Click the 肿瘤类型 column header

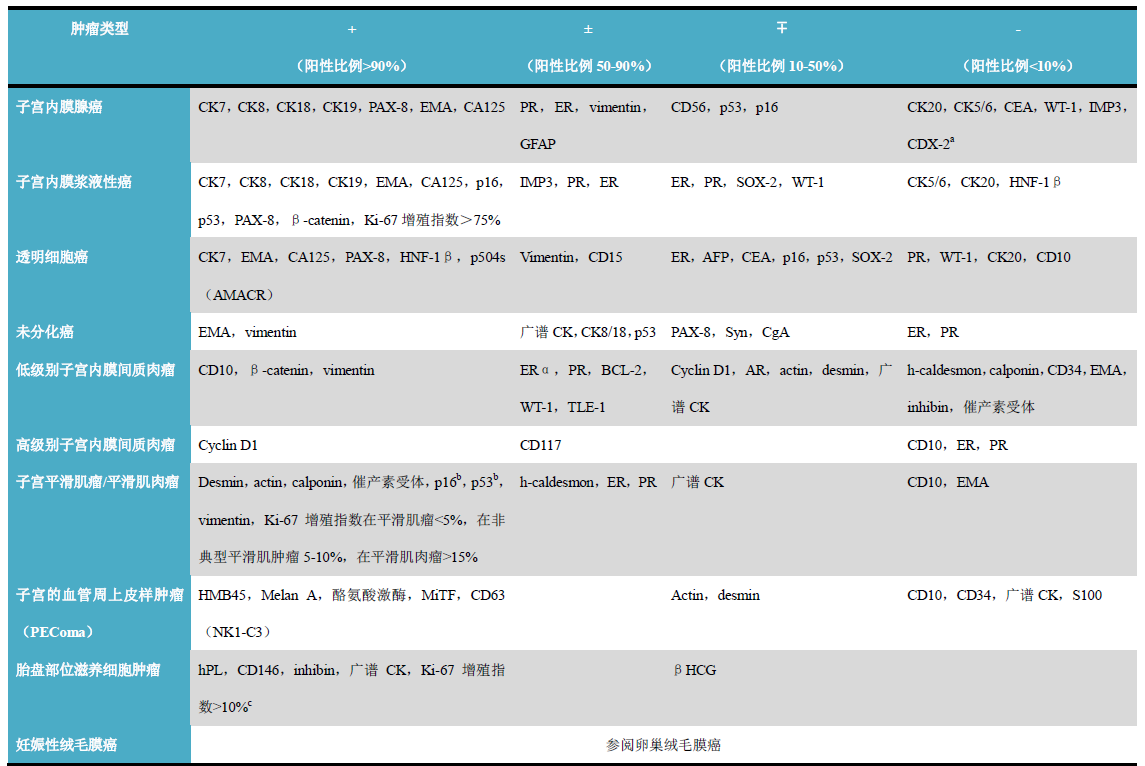click(99, 28)
